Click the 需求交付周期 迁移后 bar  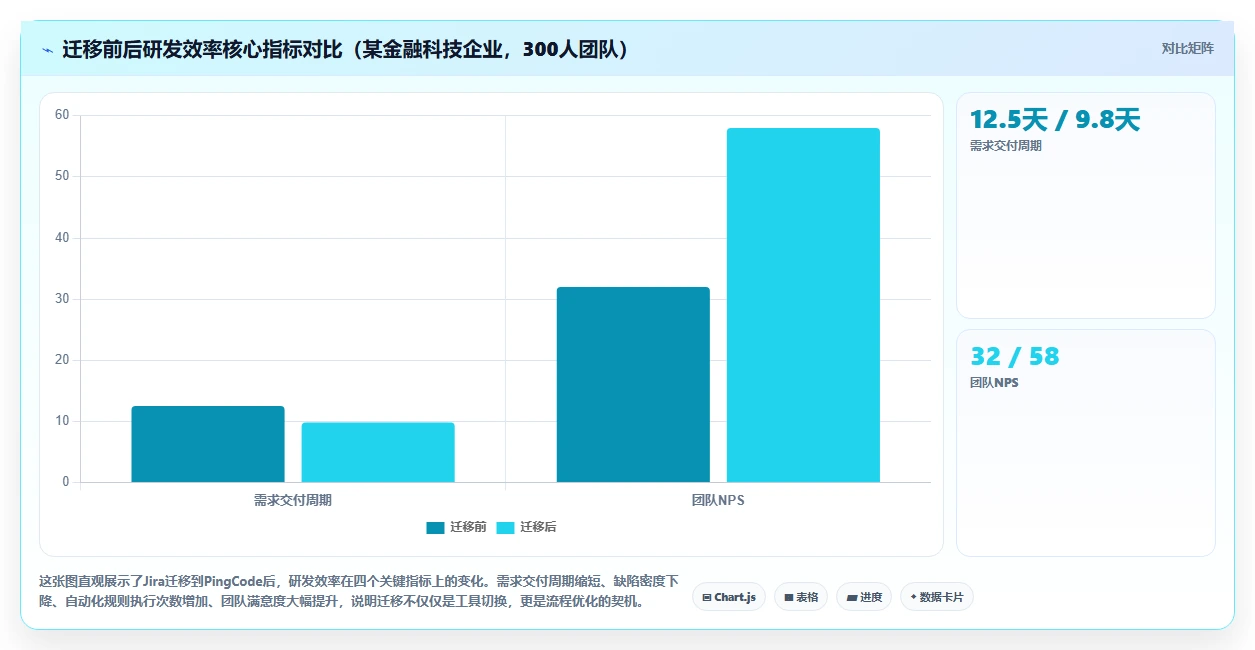(x=378, y=452)
